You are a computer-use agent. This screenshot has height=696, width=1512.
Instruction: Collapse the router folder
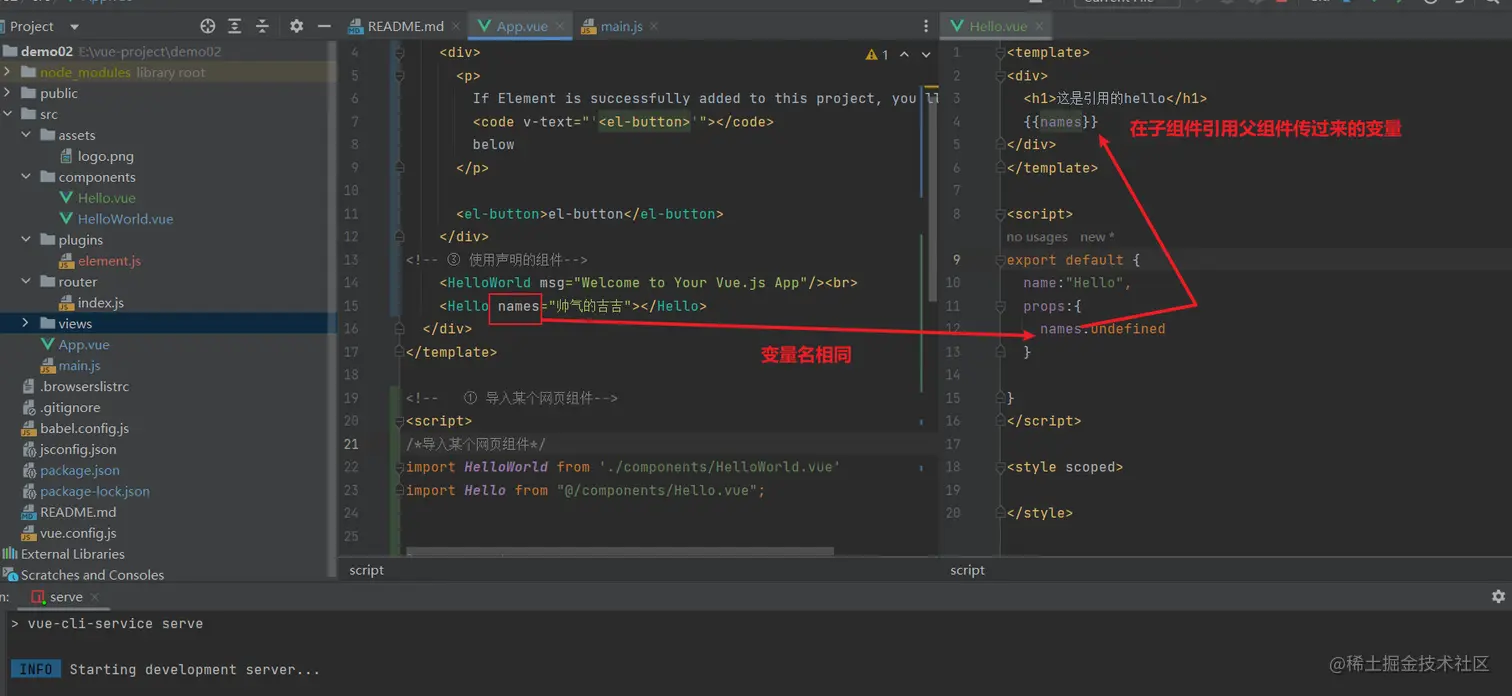pyautogui.click(x=26, y=282)
